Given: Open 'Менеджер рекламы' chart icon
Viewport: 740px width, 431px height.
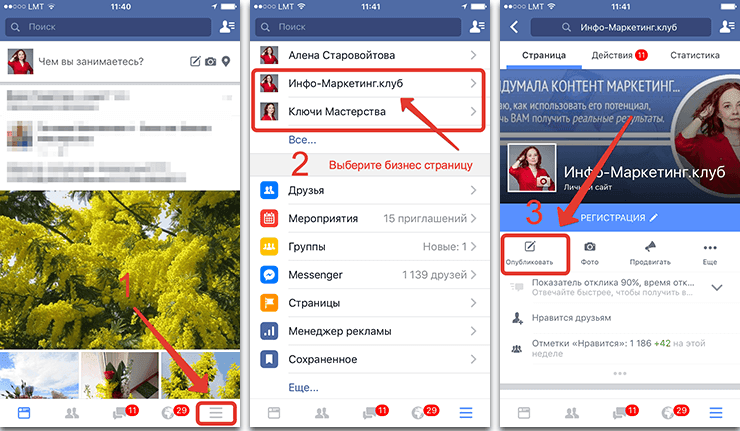Looking at the screenshot, I should pos(269,331).
